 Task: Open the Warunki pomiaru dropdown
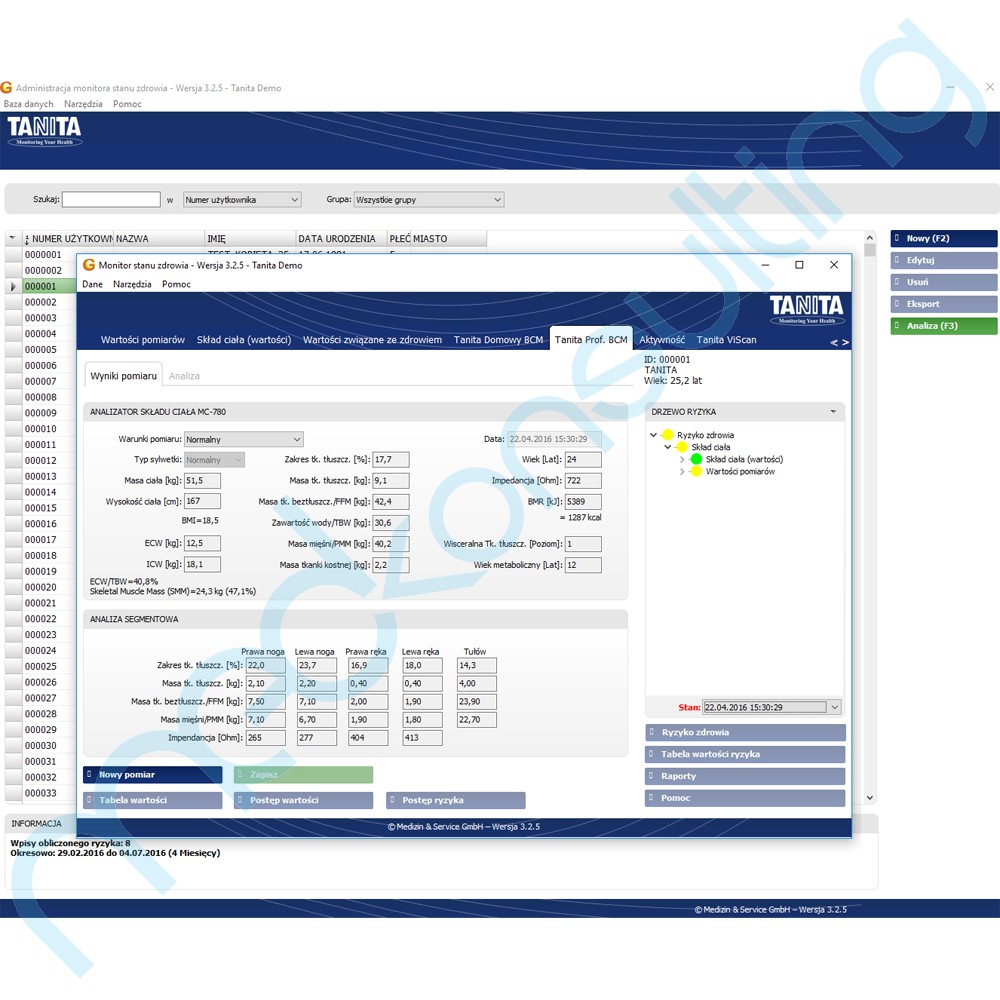tap(297, 439)
